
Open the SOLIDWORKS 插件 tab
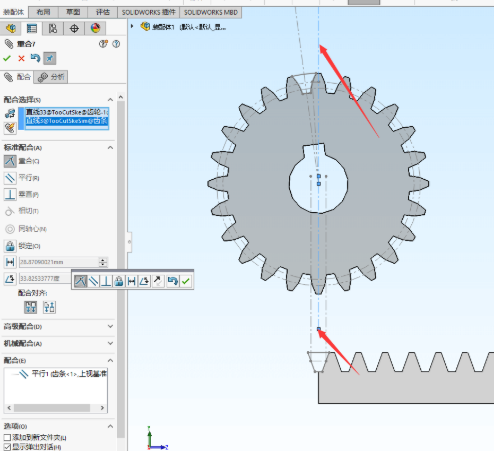pyautogui.click(x=148, y=12)
